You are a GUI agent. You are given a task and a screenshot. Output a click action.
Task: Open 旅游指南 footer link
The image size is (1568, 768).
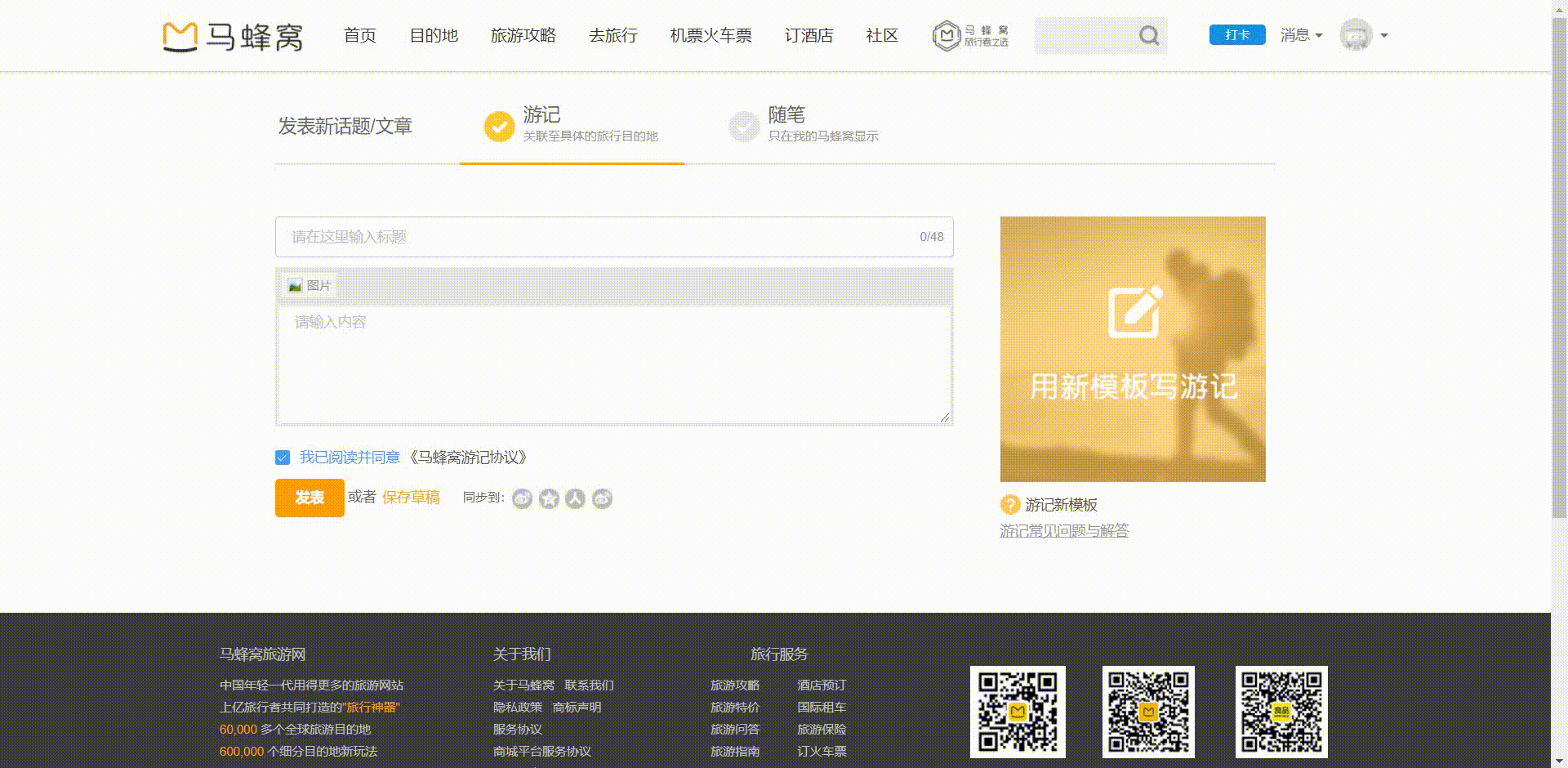pyautogui.click(x=735, y=752)
